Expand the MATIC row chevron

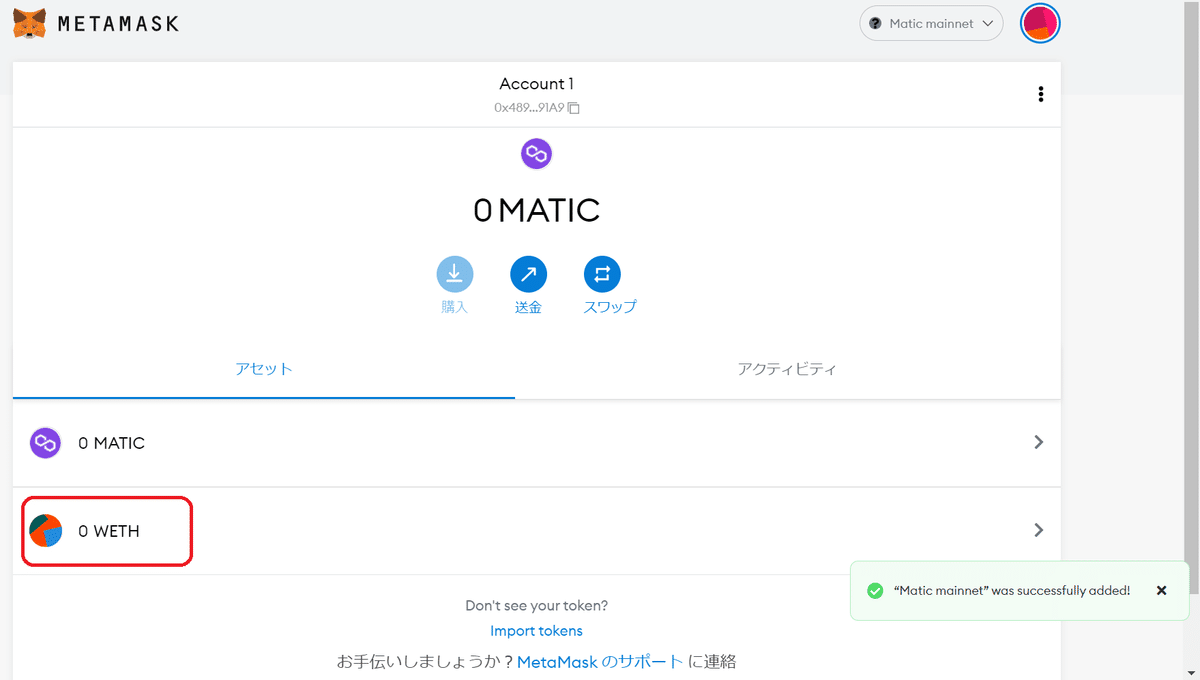point(1039,442)
